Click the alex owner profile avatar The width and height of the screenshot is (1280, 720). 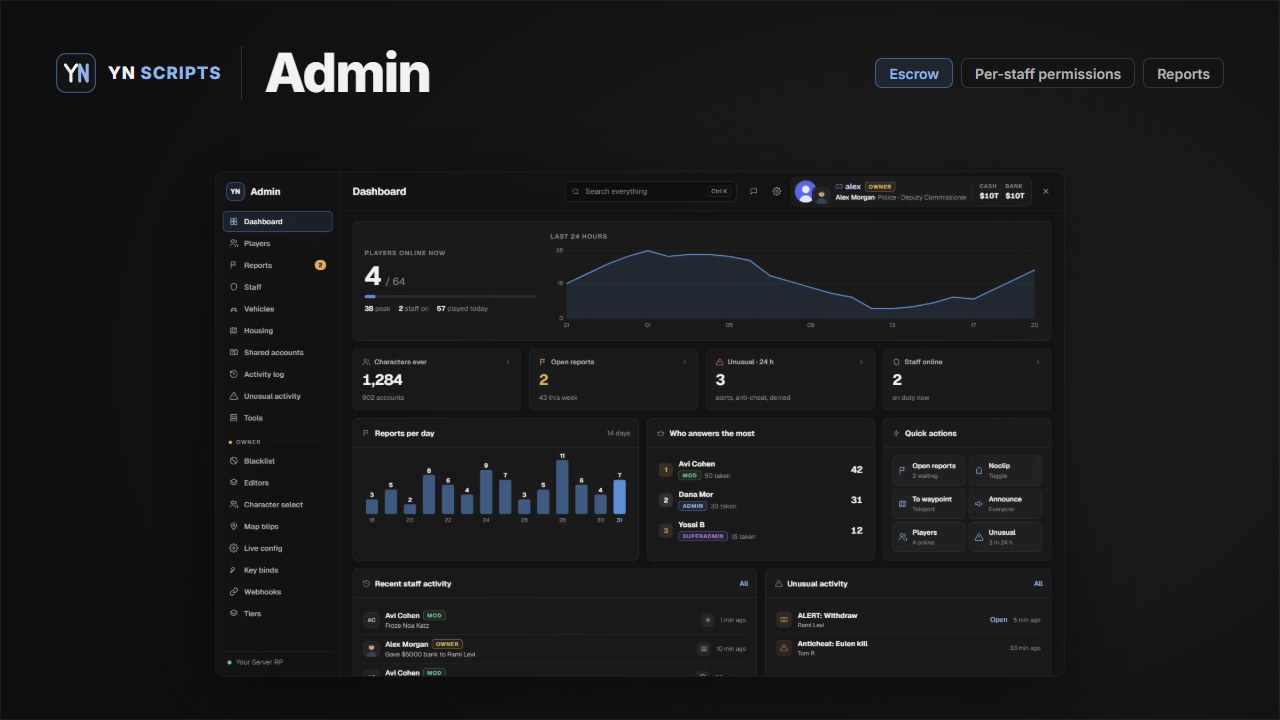(x=805, y=191)
